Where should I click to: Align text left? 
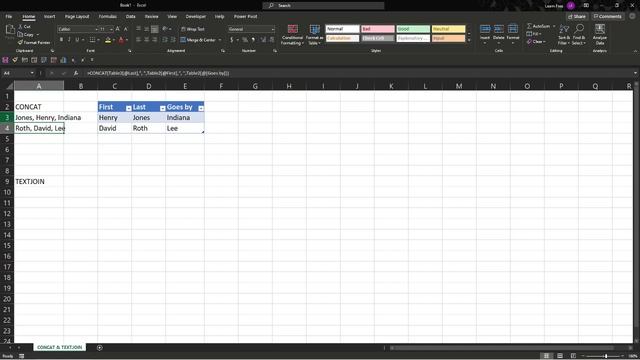tap(138, 40)
